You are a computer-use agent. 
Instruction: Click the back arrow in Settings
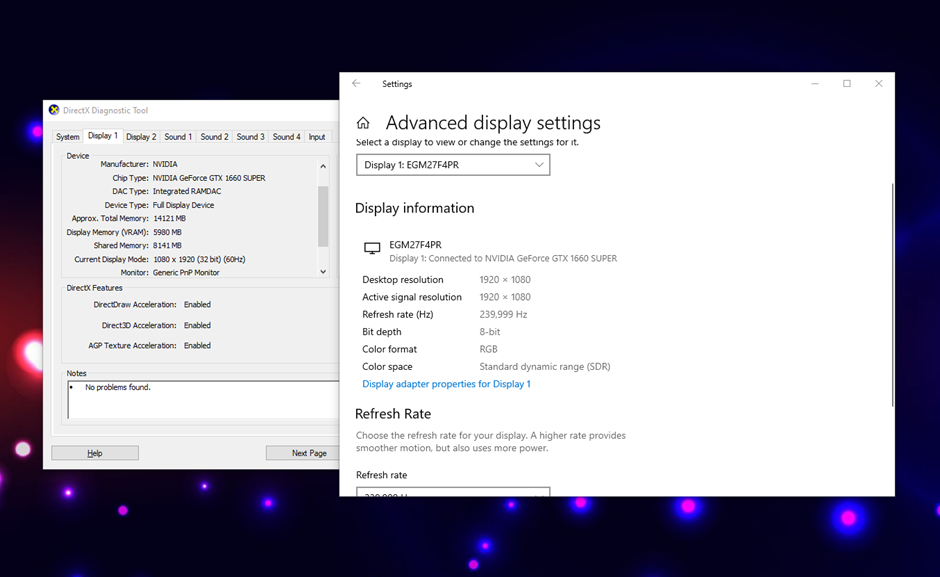click(x=356, y=84)
